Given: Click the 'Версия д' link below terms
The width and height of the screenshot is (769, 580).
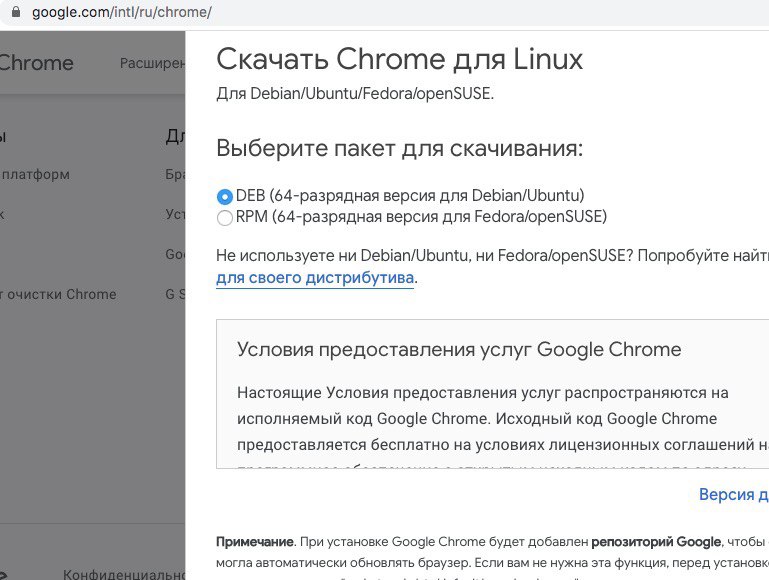Looking at the screenshot, I should 734,494.
